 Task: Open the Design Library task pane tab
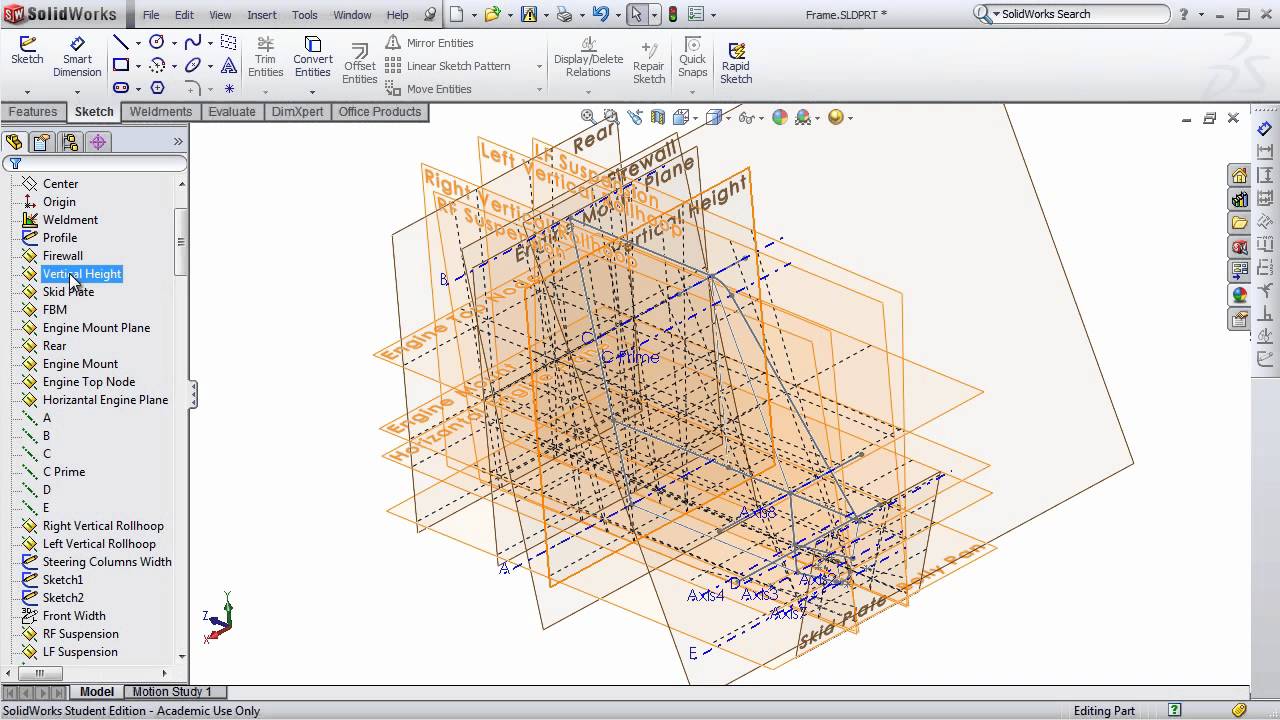click(1240, 199)
